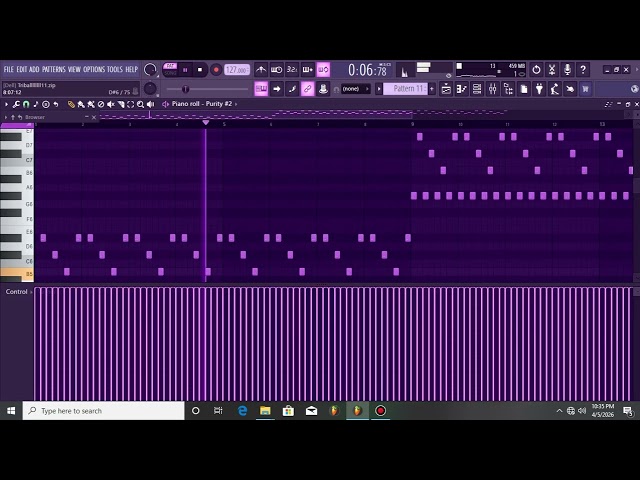Toggle the metronome
Image resolution: width=640 pixels, height=480 pixels.
pos(261,70)
